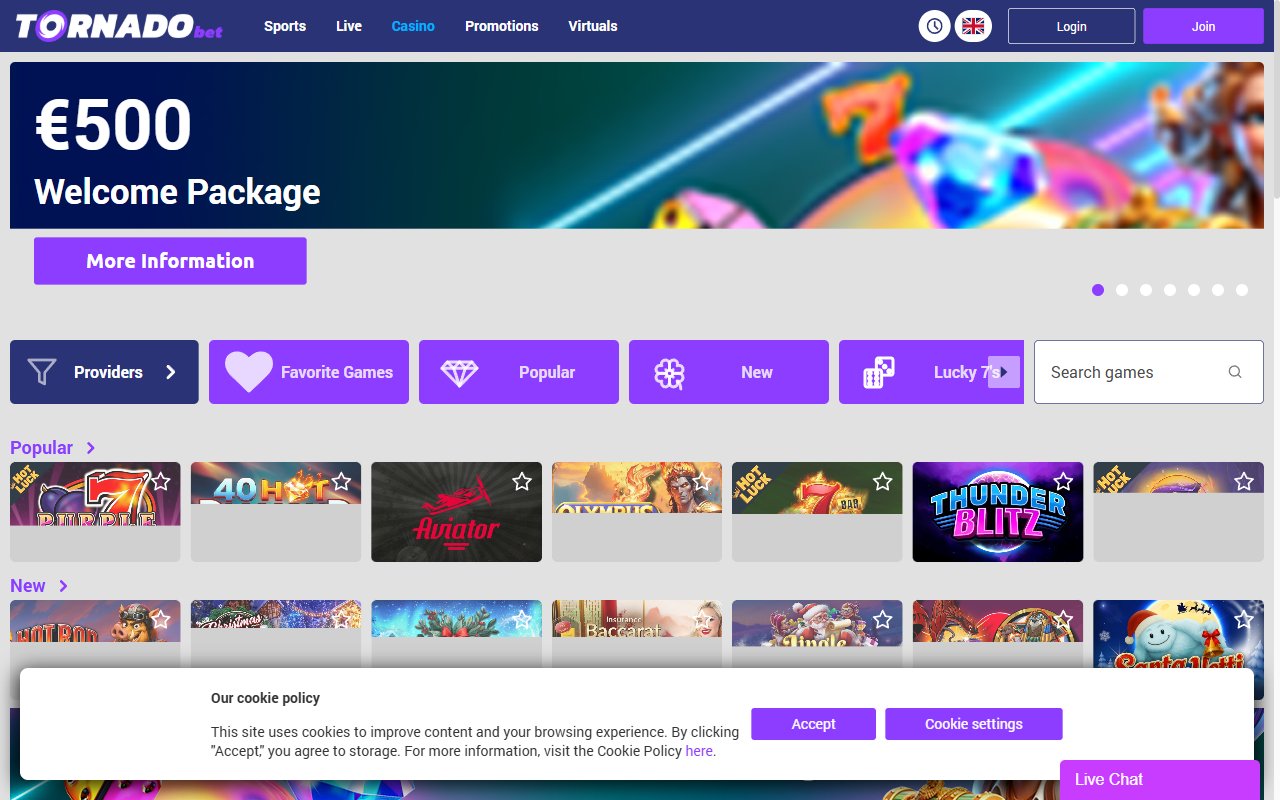The height and width of the screenshot is (800, 1280).
Task: Open the clock time settings icon
Action: coord(935,26)
